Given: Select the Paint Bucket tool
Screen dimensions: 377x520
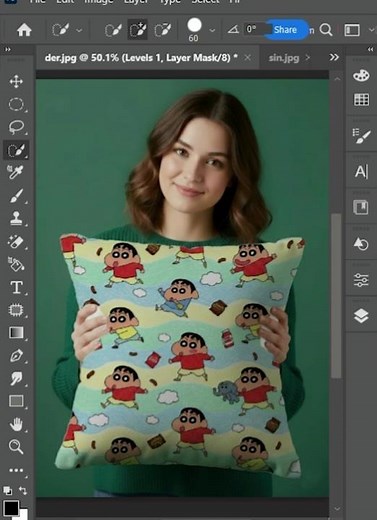Looking at the screenshot, I should pos(16,264).
